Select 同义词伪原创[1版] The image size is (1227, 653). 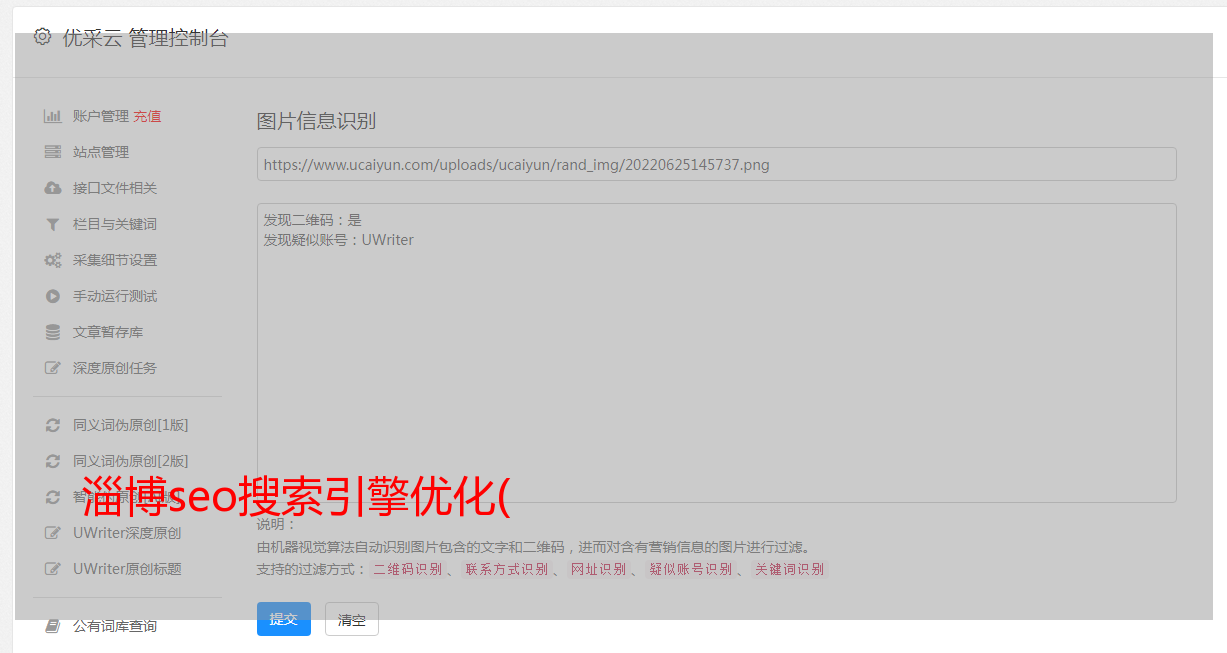(130, 425)
